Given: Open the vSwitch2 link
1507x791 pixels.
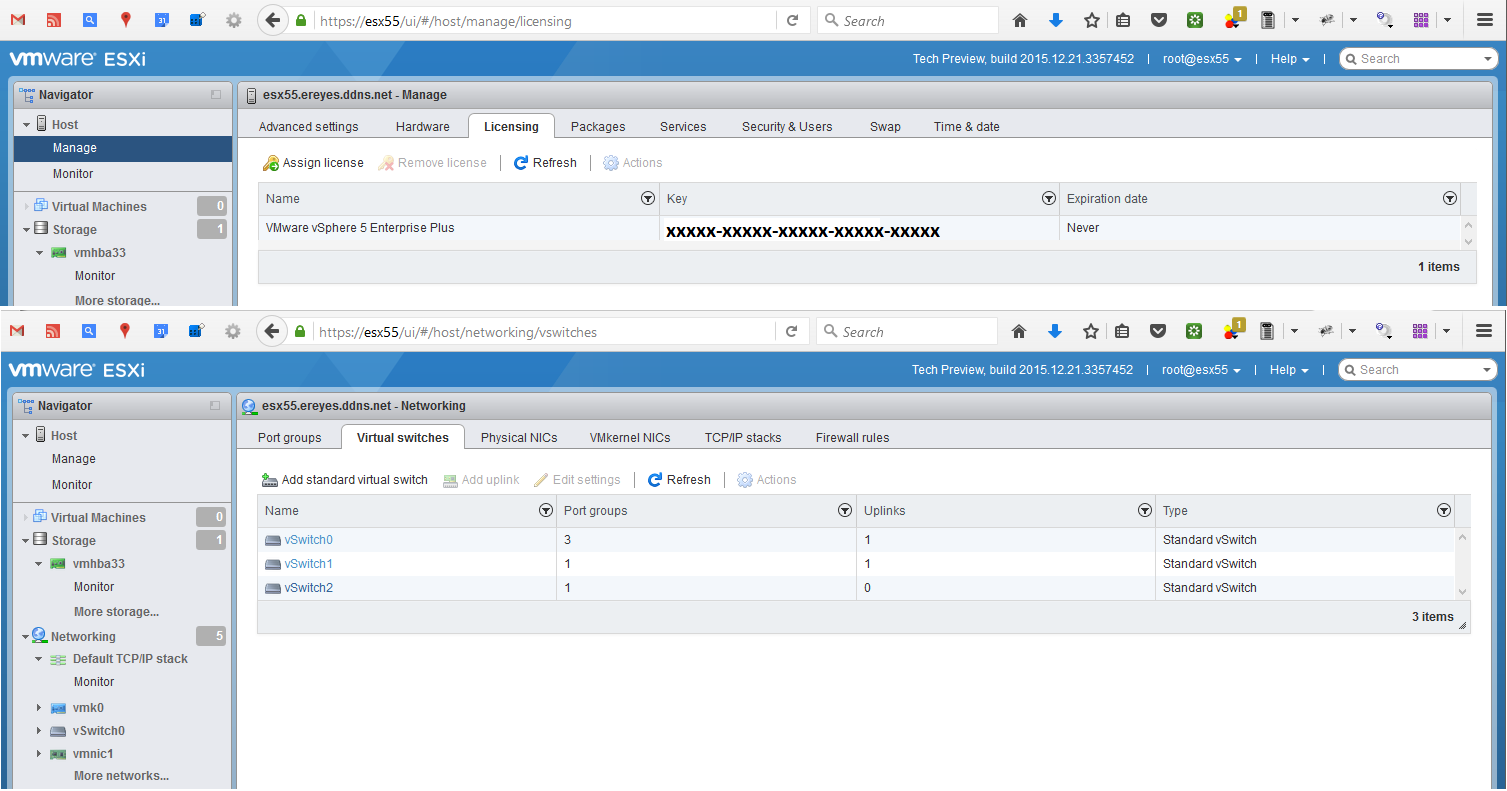Looking at the screenshot, I should pyautogui.click(x=309, y=587).
